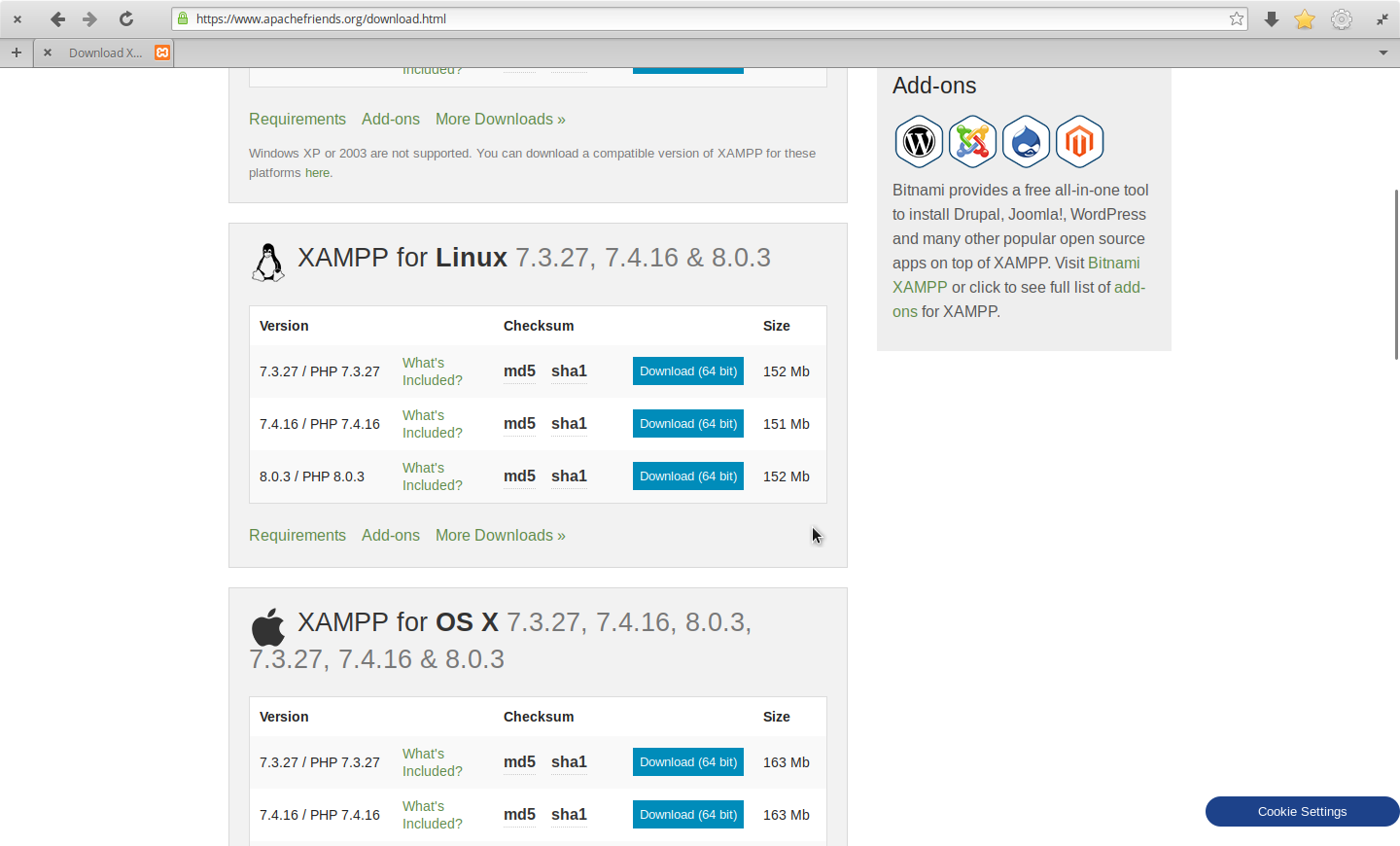This screenshot has height=846, width=1400.
Task: Click the Drupal add-on icon
Action: coord(1026,142)
